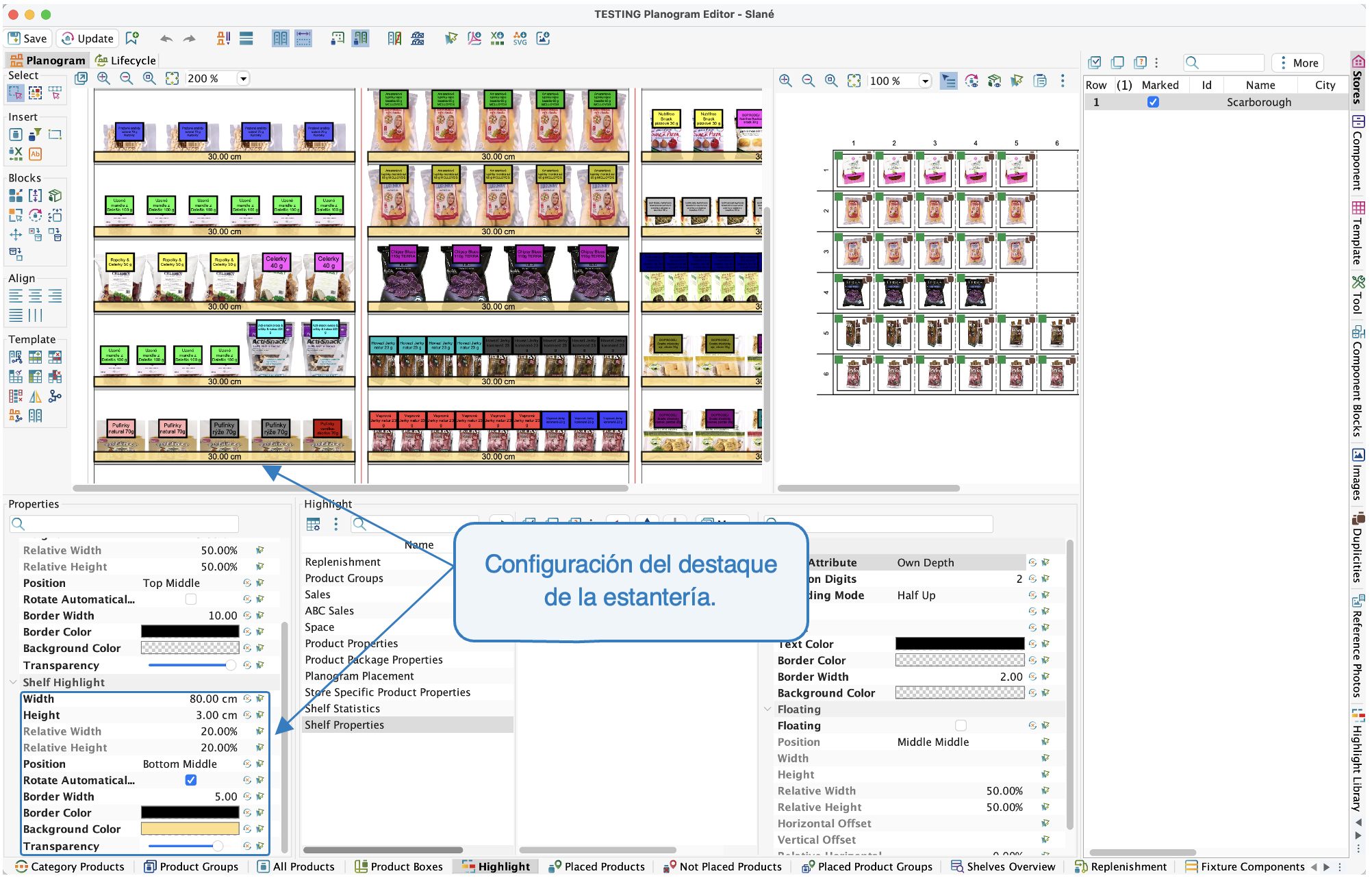1372x878 pixels.
Task: Switch to the Planogram tab
Action: (x=47, y=60)
